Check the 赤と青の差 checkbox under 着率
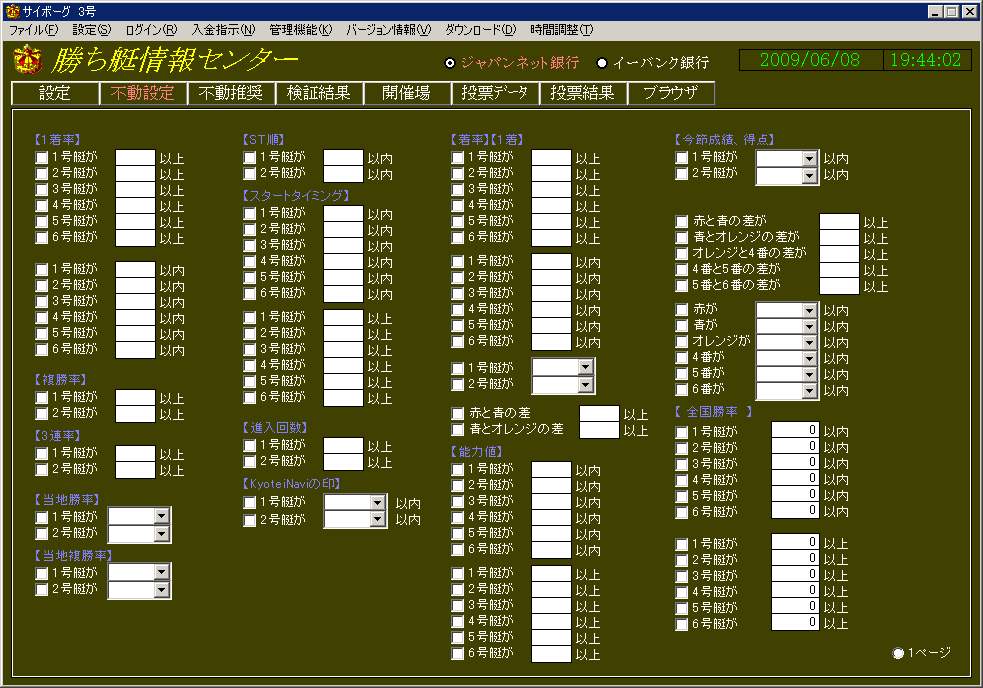Image resolution: width=983 pixels, height=688 pixels. (458, 413)
